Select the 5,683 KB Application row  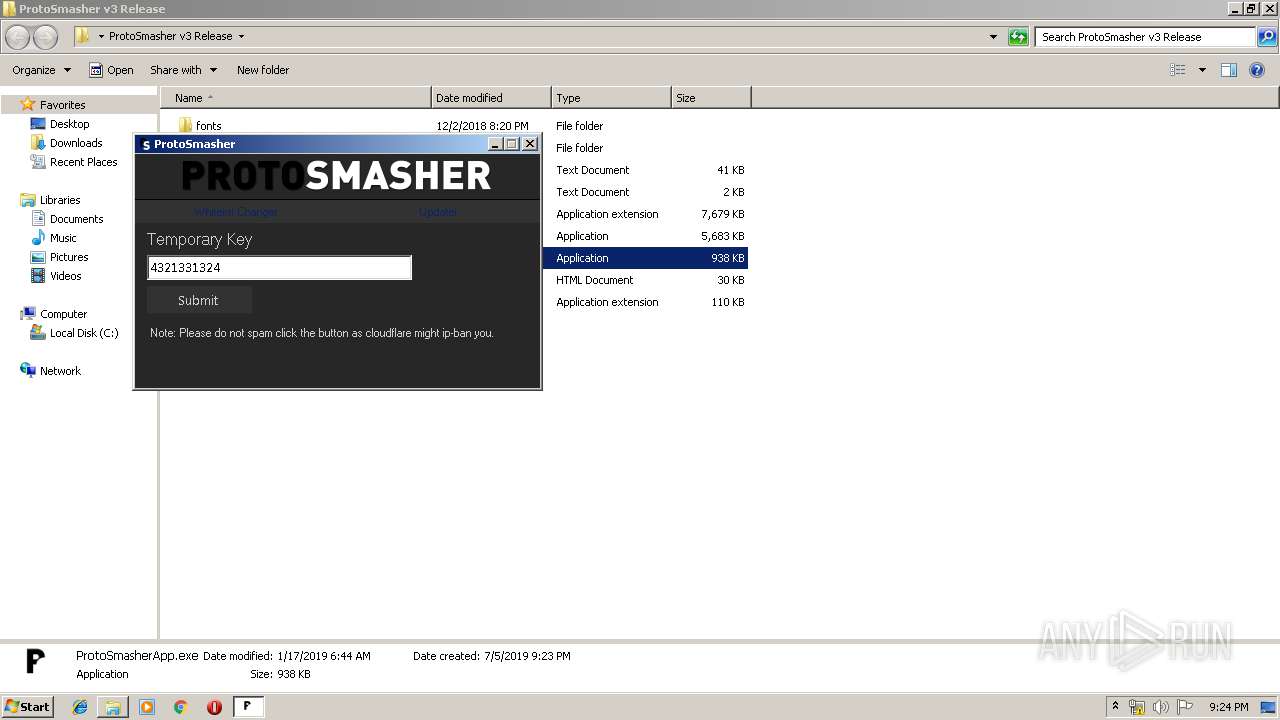coord(645,236)
